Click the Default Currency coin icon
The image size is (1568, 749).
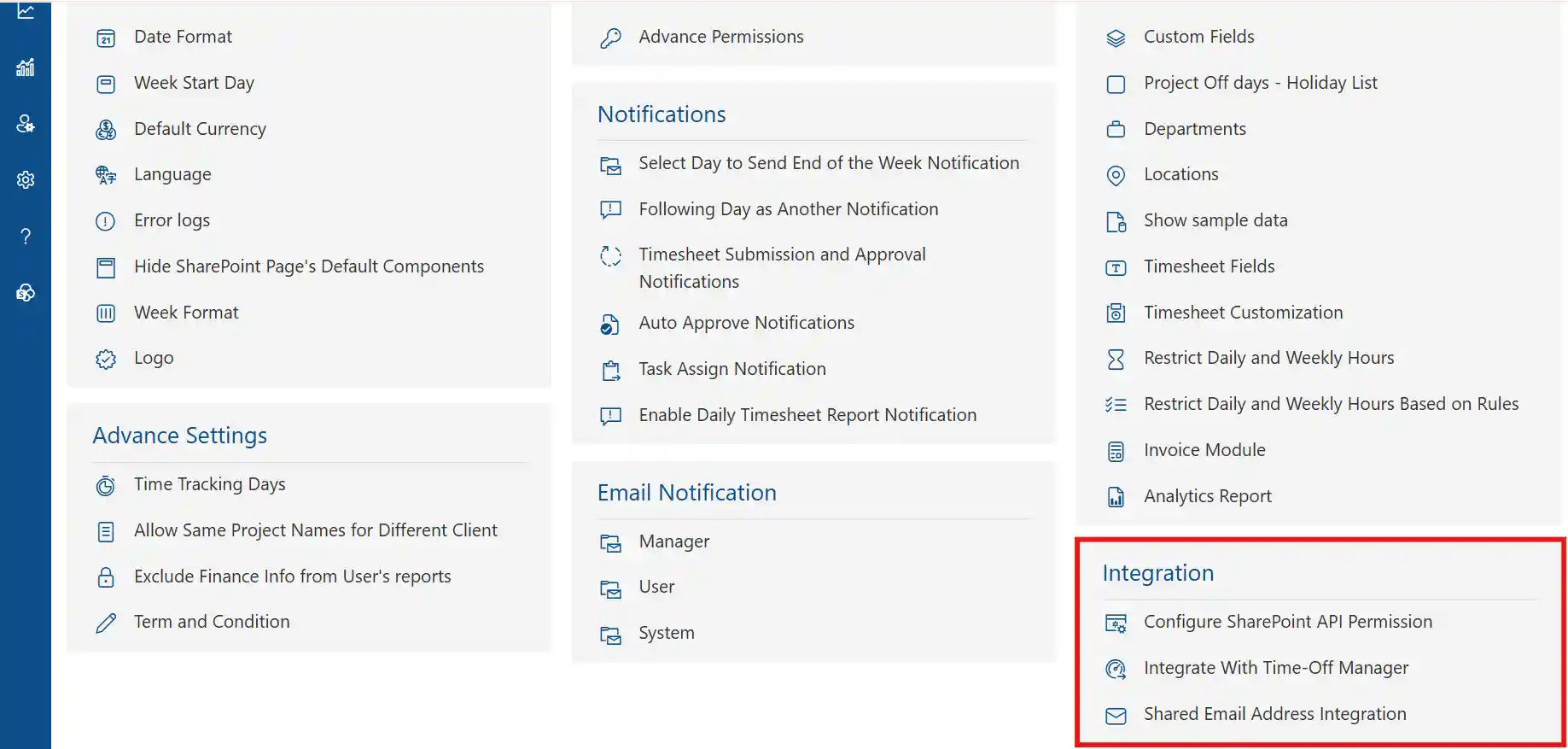[x=106, y=129]
